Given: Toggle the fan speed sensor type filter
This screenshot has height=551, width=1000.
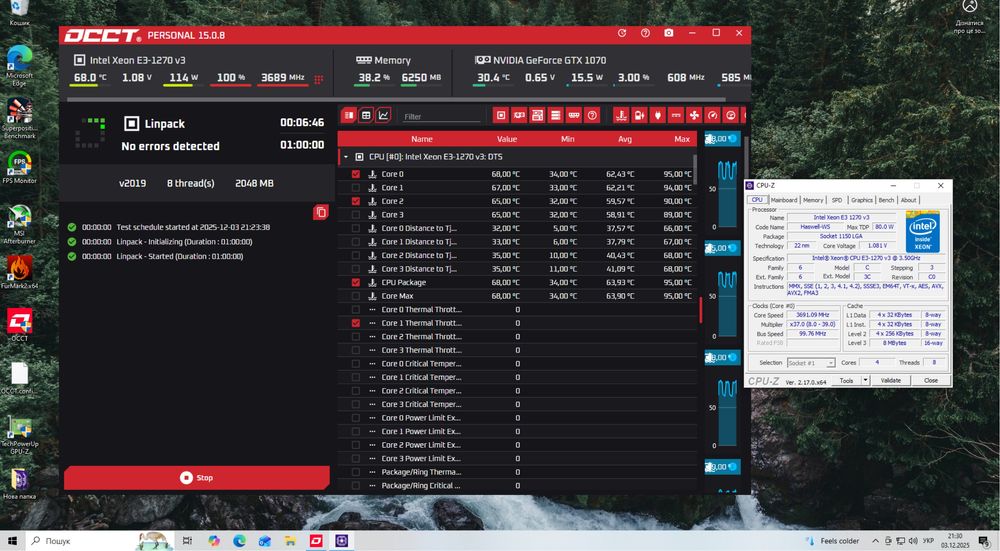Looking at the screenshot, I should pos(694,115).
